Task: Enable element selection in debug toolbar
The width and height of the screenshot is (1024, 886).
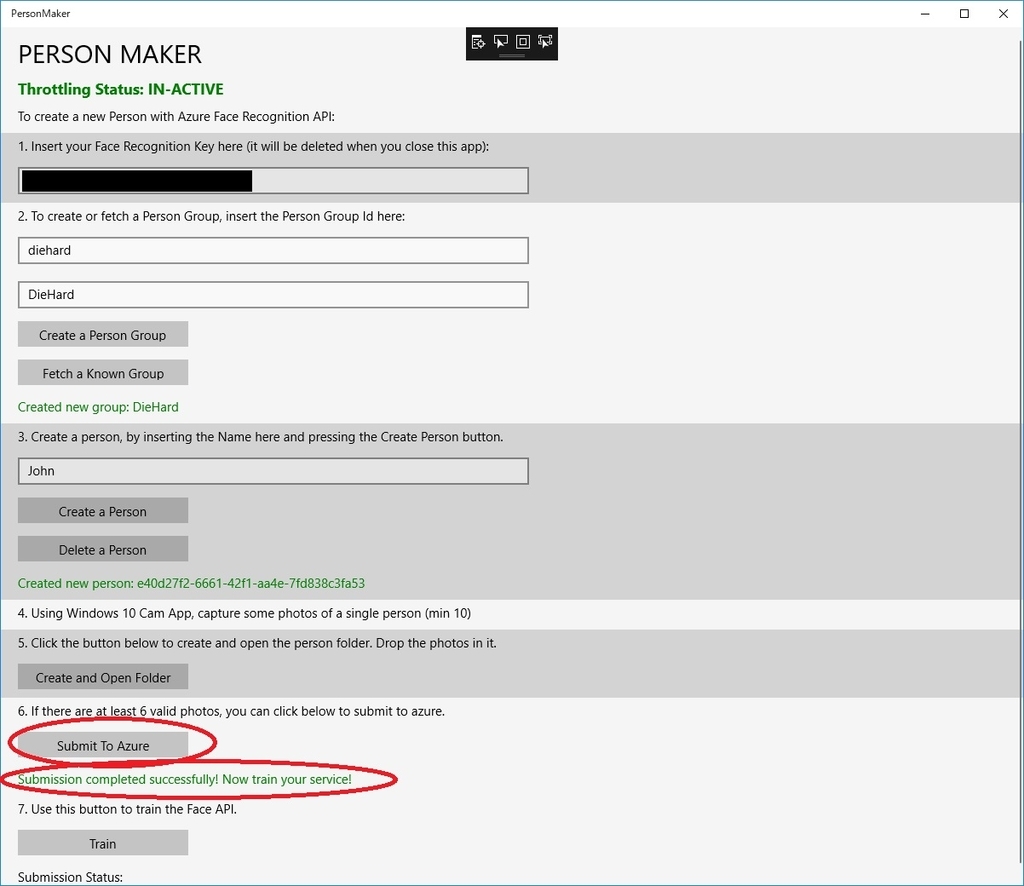Action: pyautogui.click(x=501, y=42)
